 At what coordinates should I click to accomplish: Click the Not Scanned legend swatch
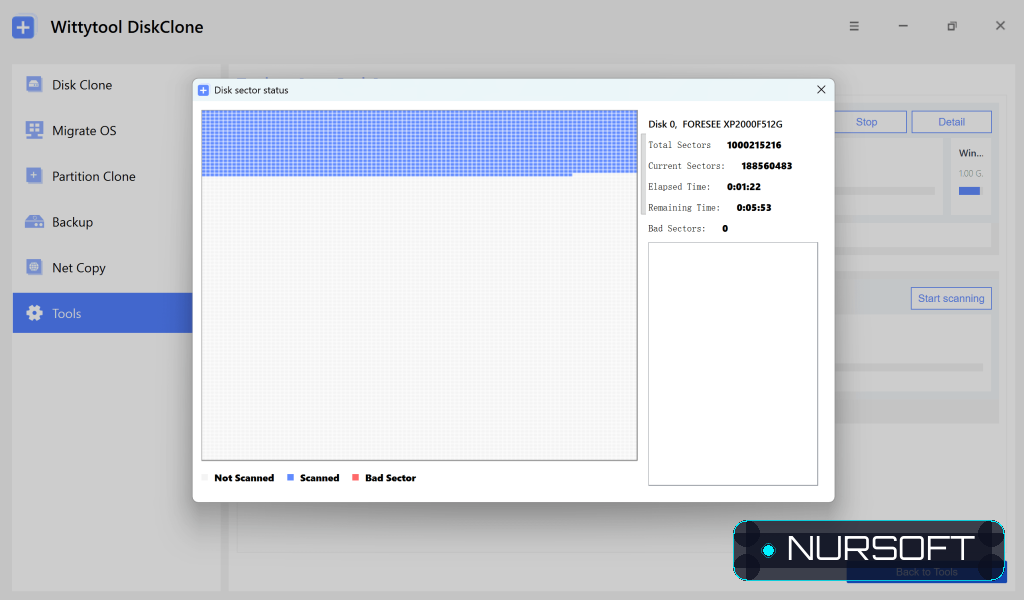[x=205, y=477]
